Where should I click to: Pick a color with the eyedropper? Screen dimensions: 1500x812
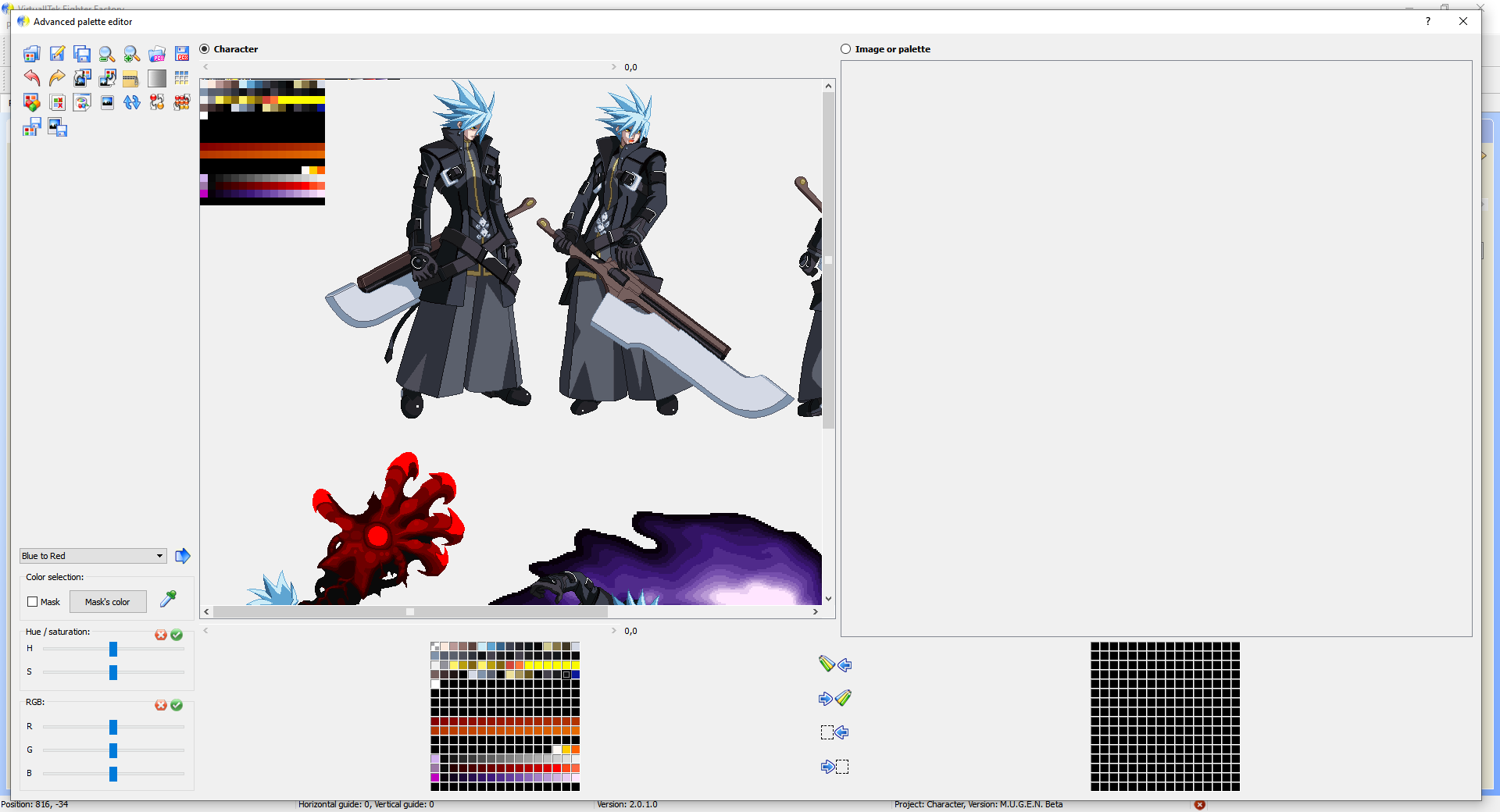(x=168, y=599)
